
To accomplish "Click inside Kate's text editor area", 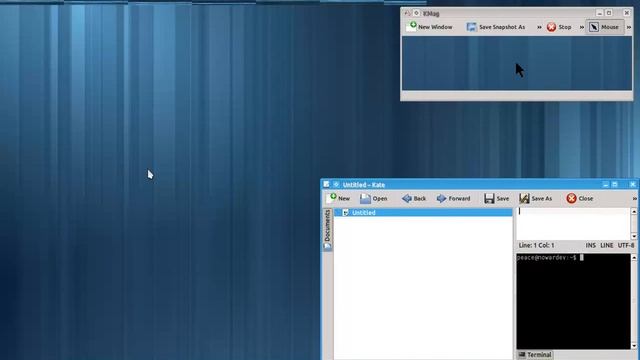I will coord(573,224).
